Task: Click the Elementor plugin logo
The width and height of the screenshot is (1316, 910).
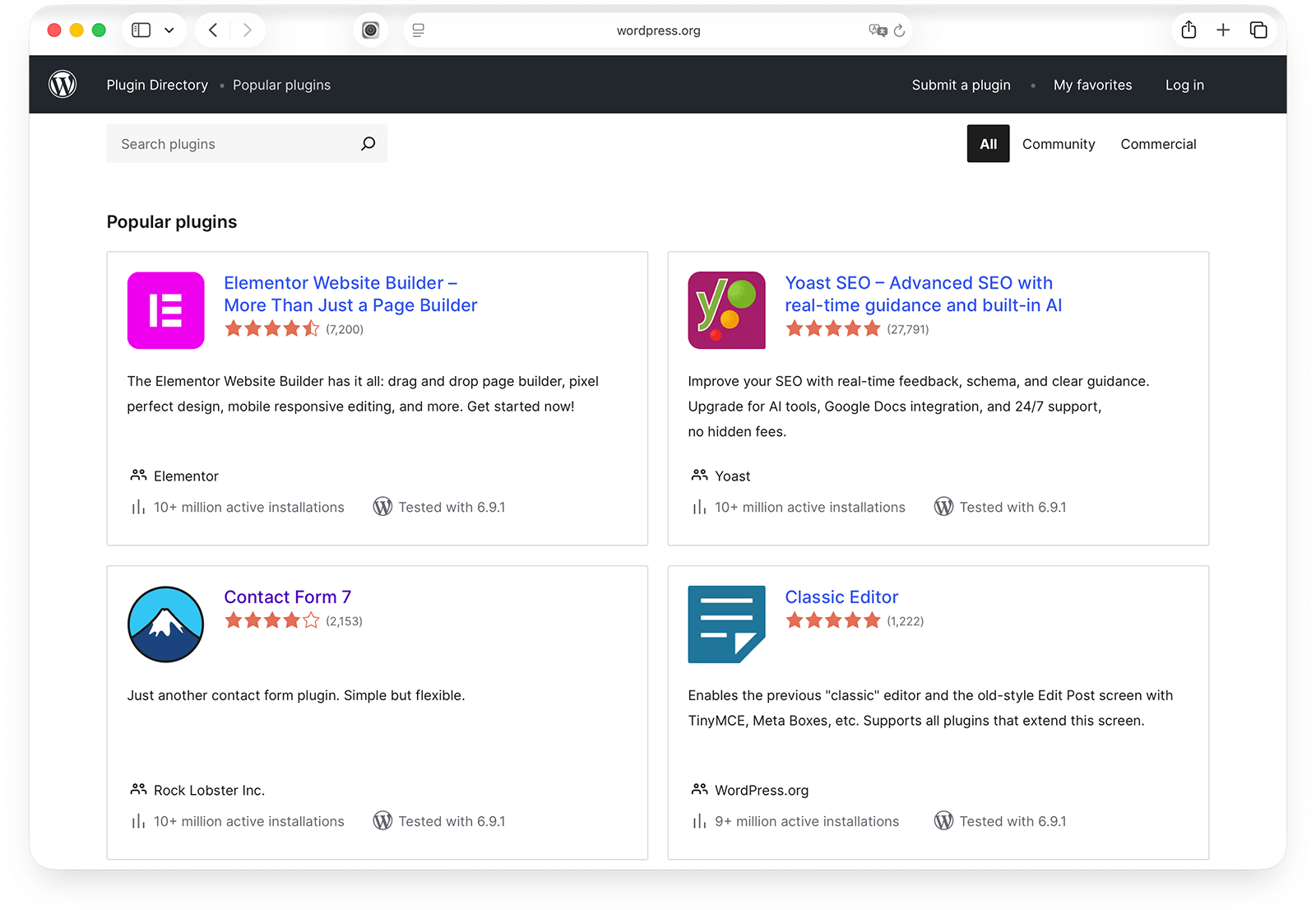Action: [x=166, y=310]
